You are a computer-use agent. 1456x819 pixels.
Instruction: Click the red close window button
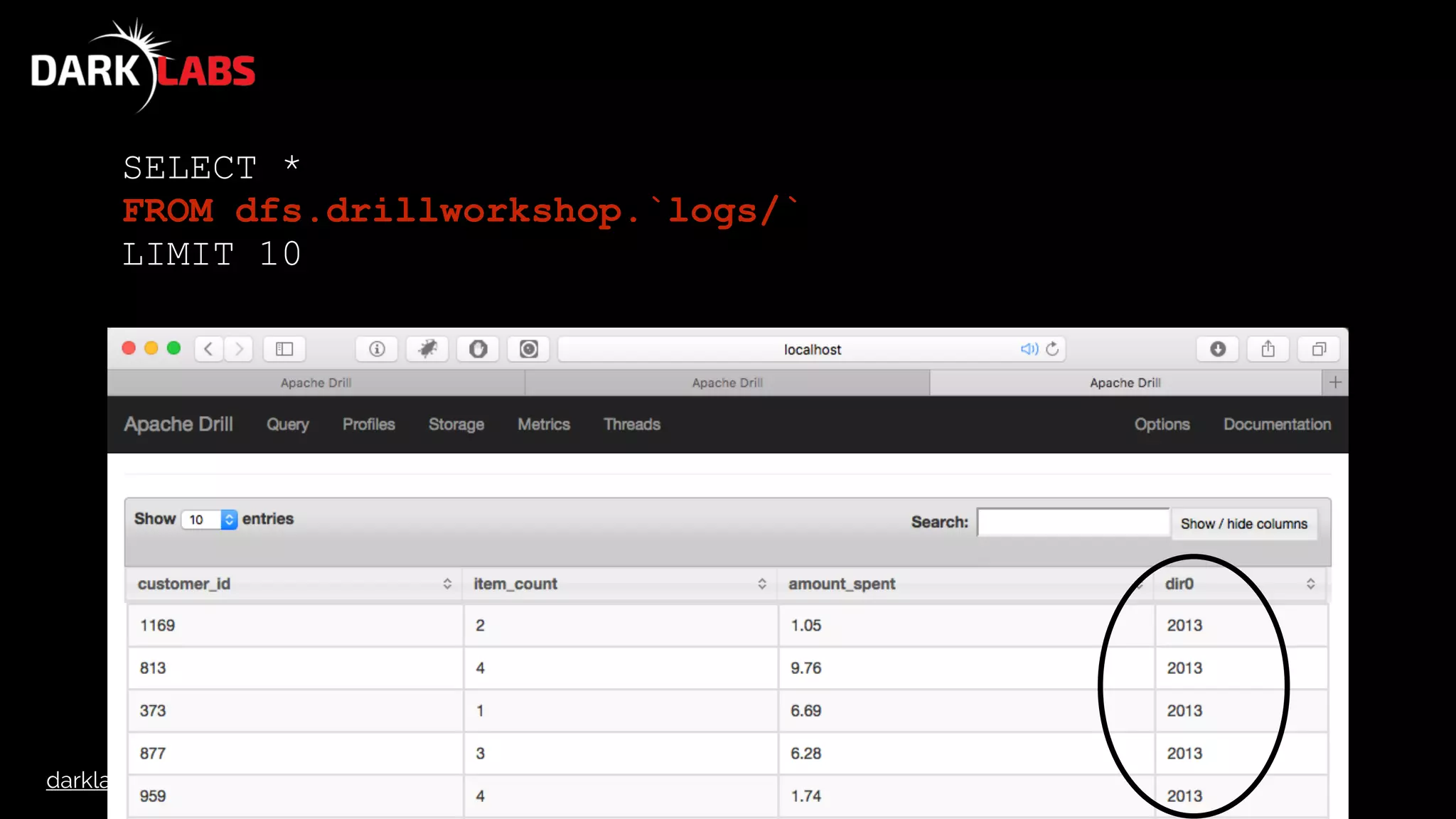(129, 348)
